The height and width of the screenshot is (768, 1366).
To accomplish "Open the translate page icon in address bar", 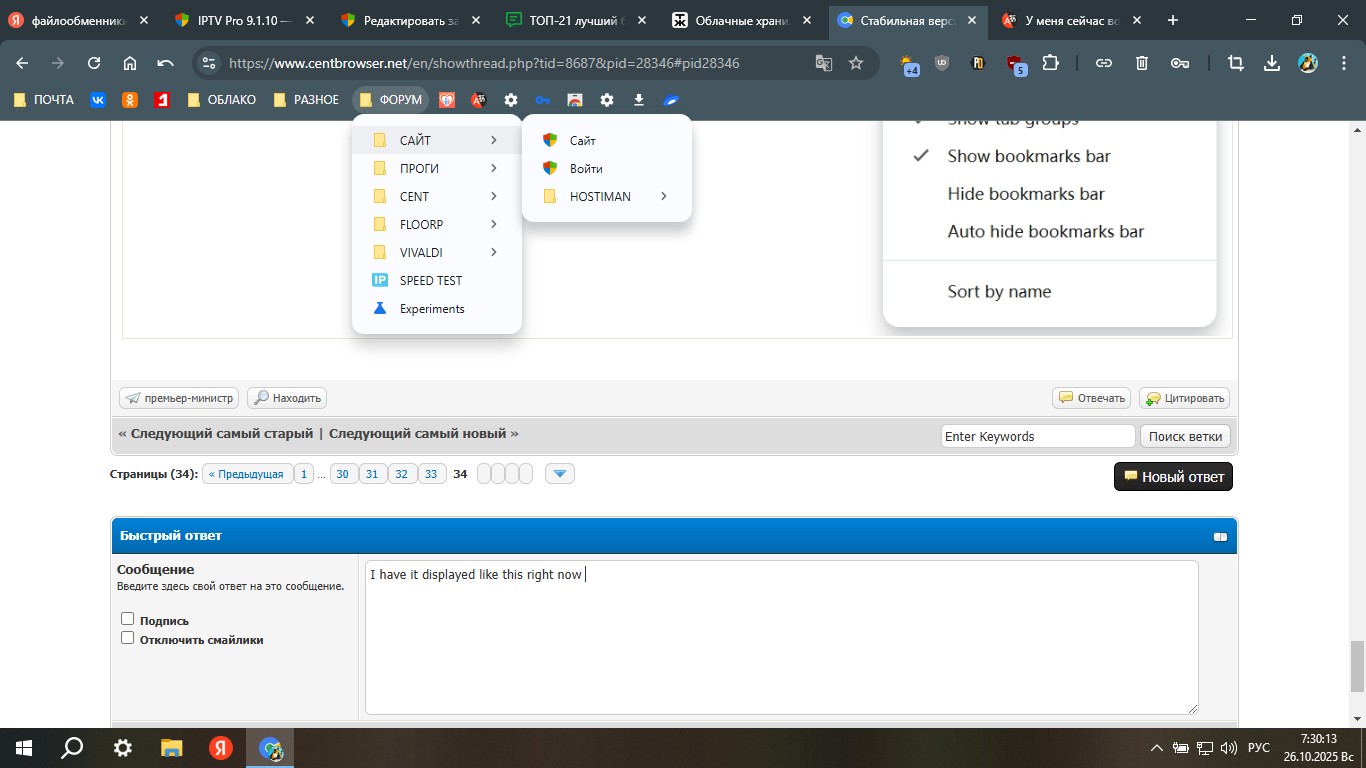I will (823, 63).
